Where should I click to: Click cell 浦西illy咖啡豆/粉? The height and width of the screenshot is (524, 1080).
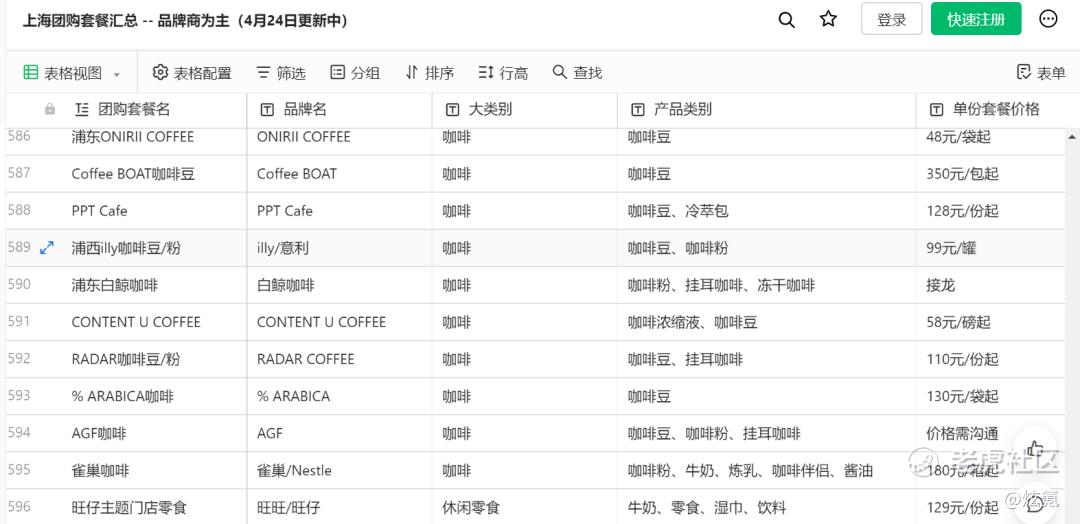tap(126, 249)
